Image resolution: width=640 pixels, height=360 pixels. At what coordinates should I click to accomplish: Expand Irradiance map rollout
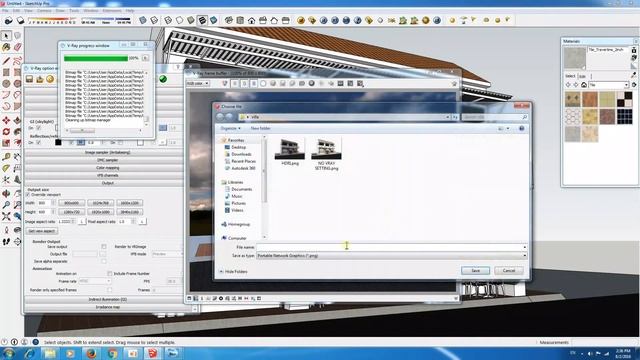tap(107, 307)
